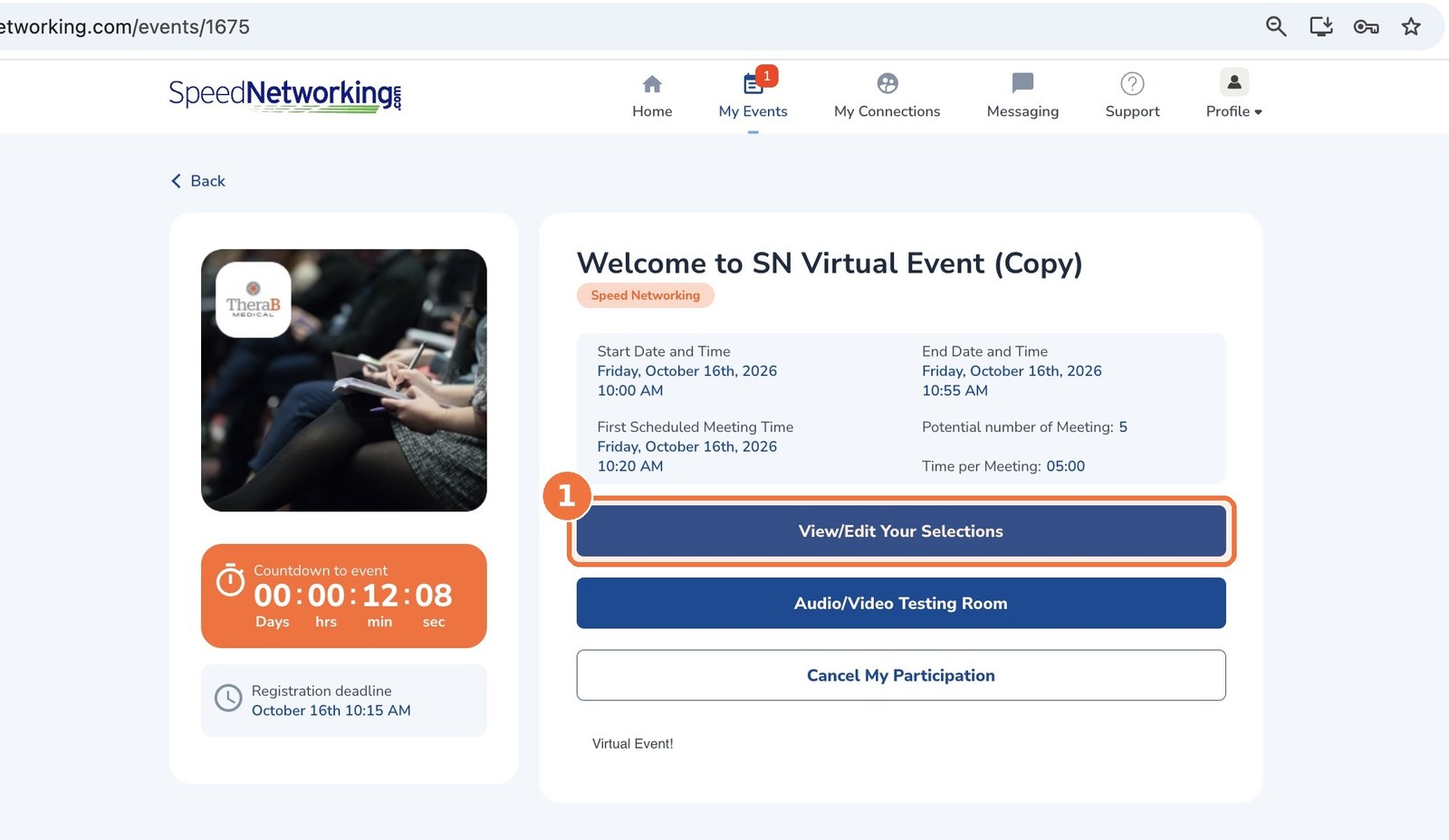Click the '10:55 AM' end time text
This screenshot has height=840, width=1449.
point(955,391)
